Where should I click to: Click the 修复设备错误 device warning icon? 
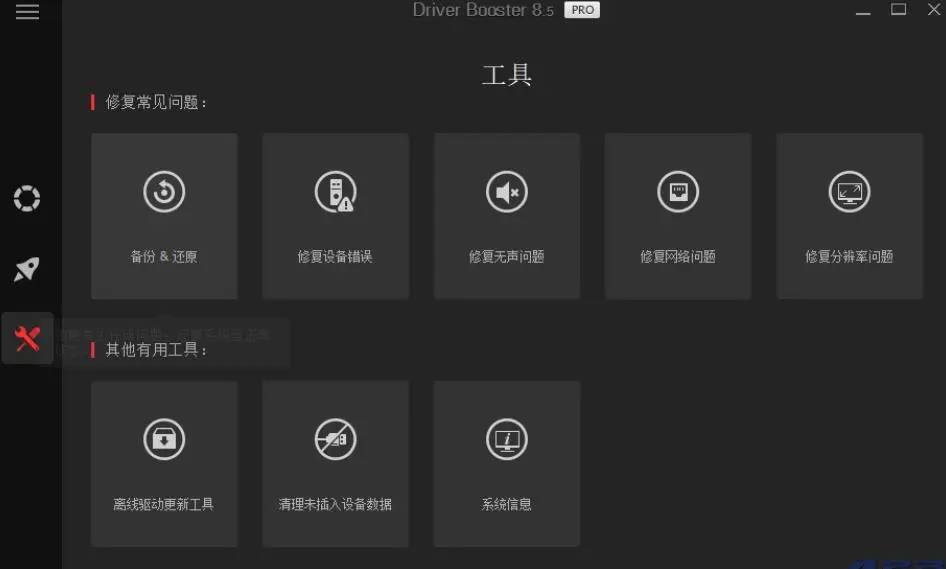pos(335,192)
